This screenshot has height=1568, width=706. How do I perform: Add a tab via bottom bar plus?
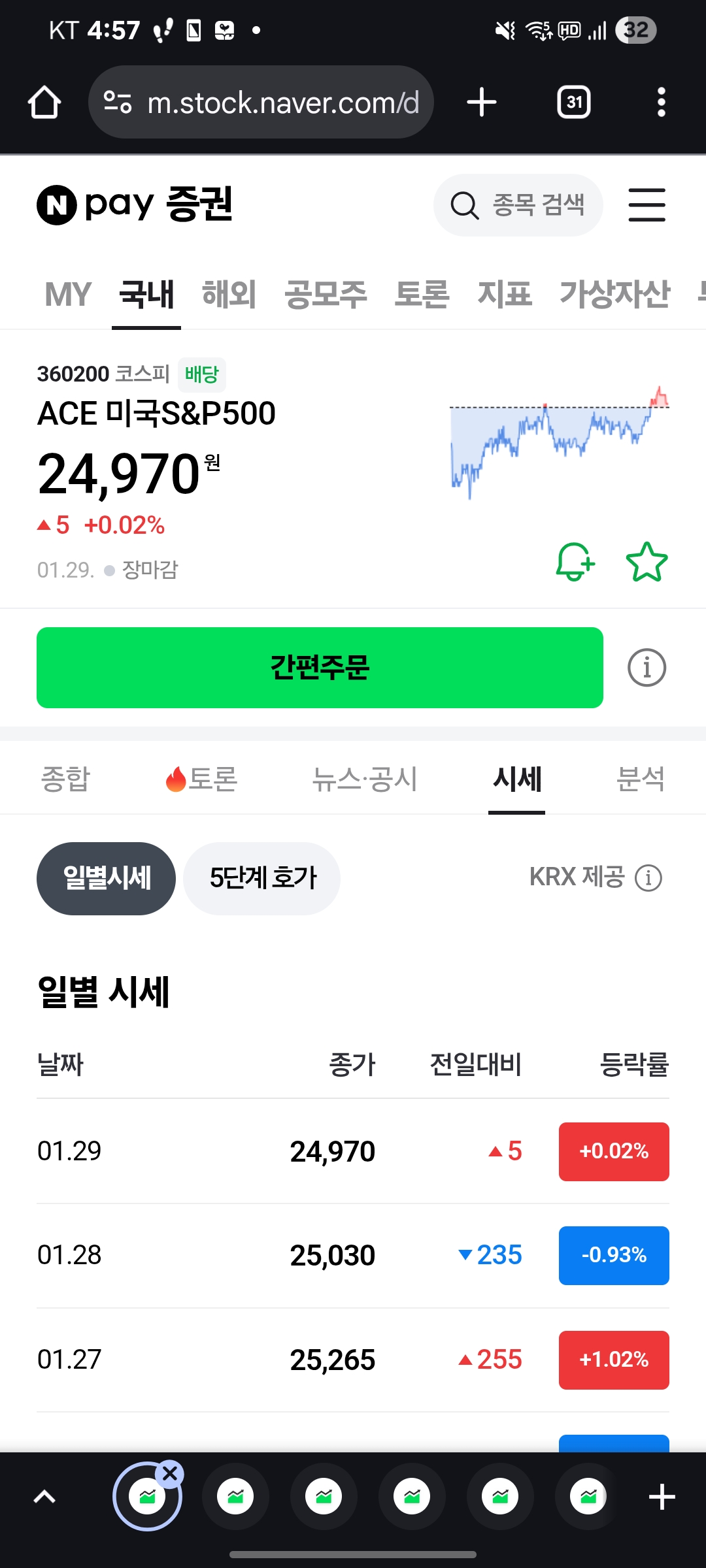(662, 1497)
